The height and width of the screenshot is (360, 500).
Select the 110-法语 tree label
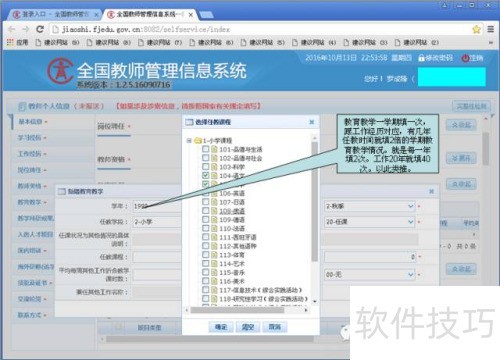tap(232, 228)
